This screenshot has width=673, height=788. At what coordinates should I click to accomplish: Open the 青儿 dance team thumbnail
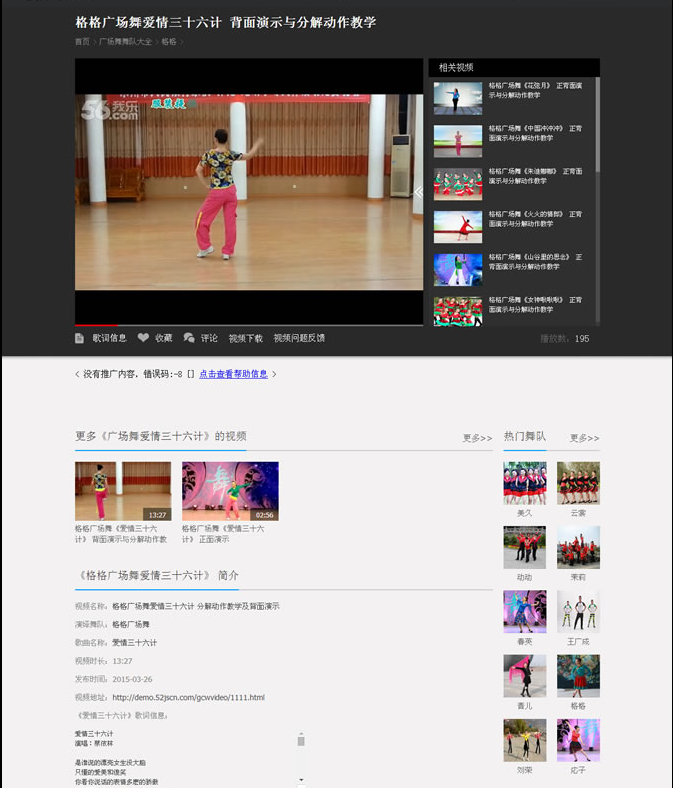pos(525,676)
